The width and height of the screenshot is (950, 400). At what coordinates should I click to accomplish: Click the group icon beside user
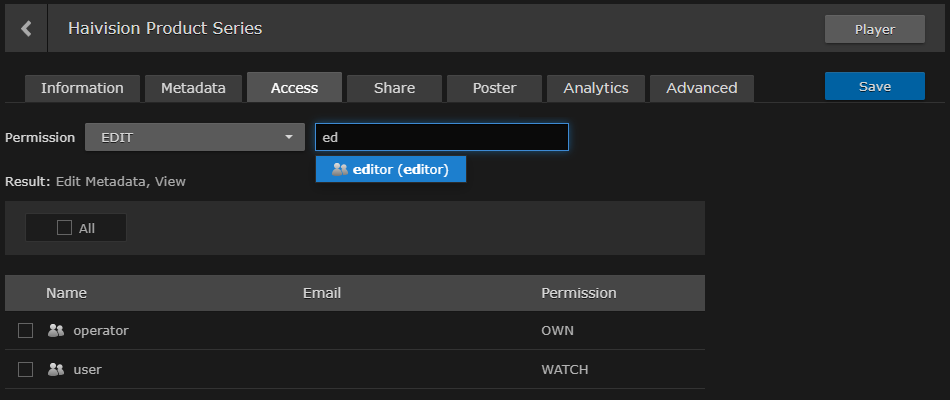coord(56,369)
